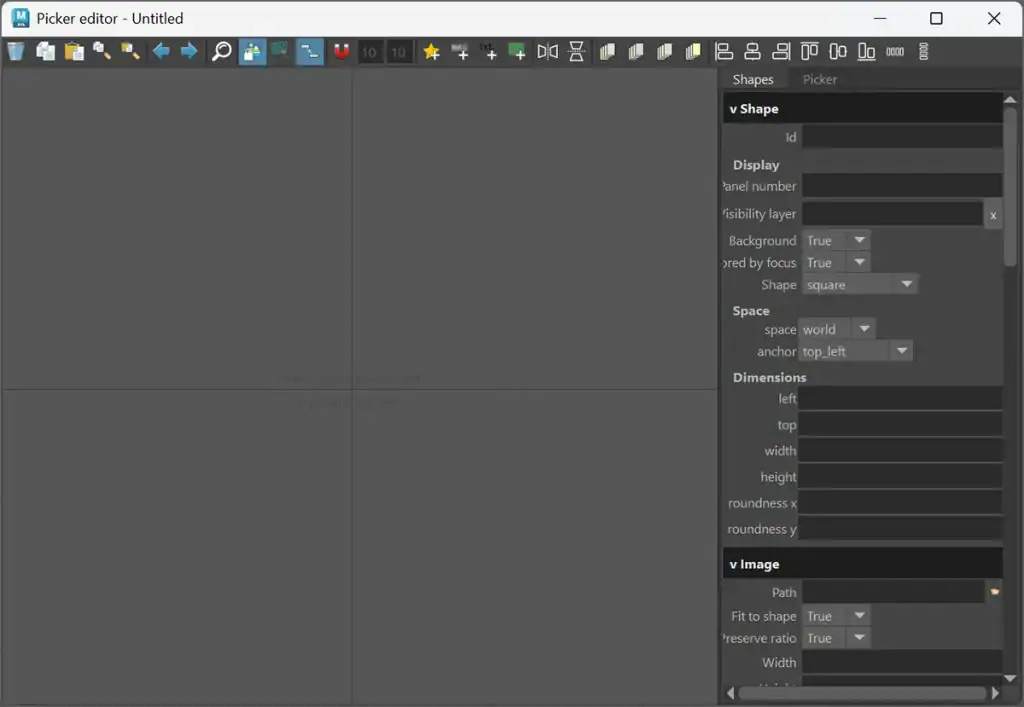This screenshot has width=1024, height=707.
Task: Focus the roundness y field
Action: click(900, 529)
